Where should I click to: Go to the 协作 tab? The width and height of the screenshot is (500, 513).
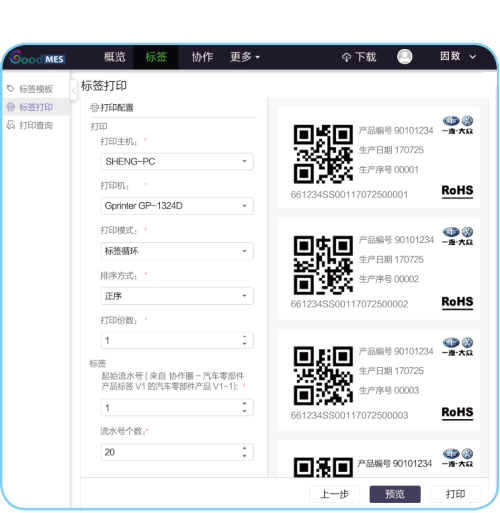pos(202,57)
